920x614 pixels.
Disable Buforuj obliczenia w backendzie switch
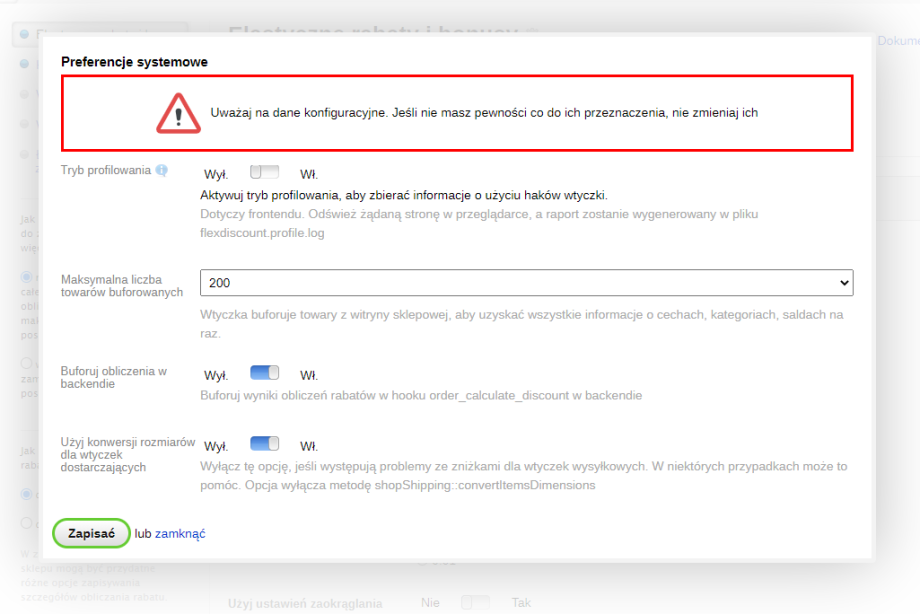(264, 373)
